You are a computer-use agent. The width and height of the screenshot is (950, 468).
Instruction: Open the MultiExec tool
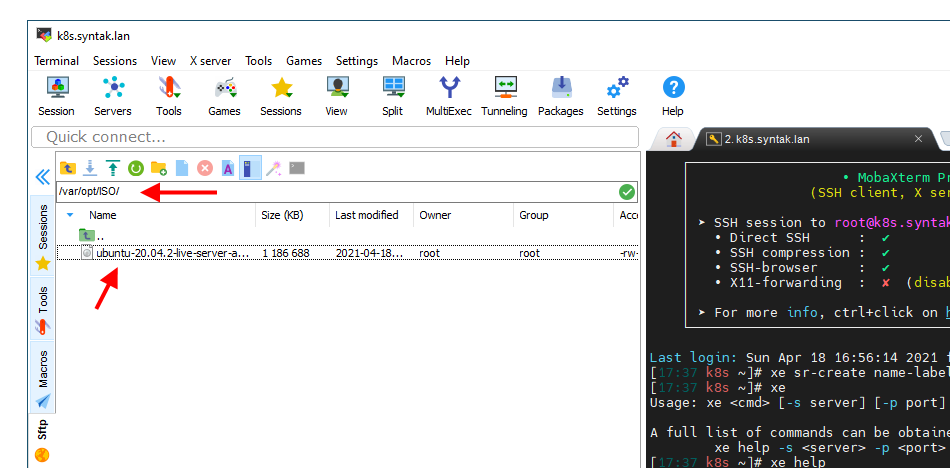448,96
